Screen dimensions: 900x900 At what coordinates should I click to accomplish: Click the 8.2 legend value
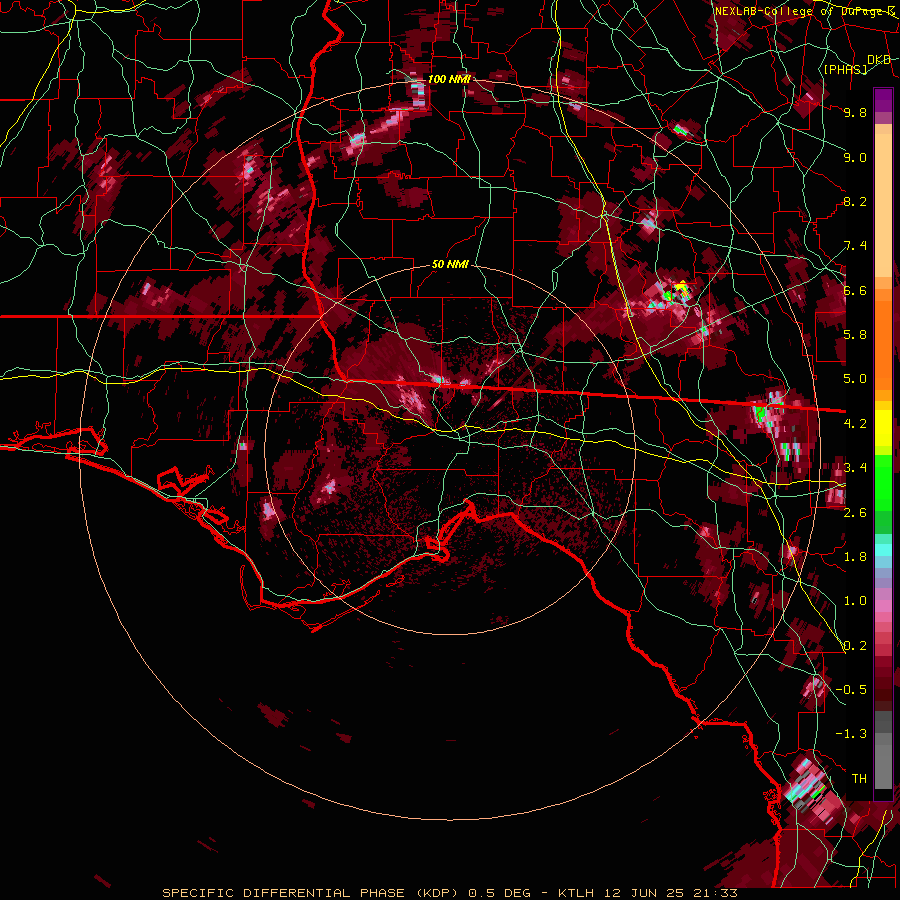[855, 201]
